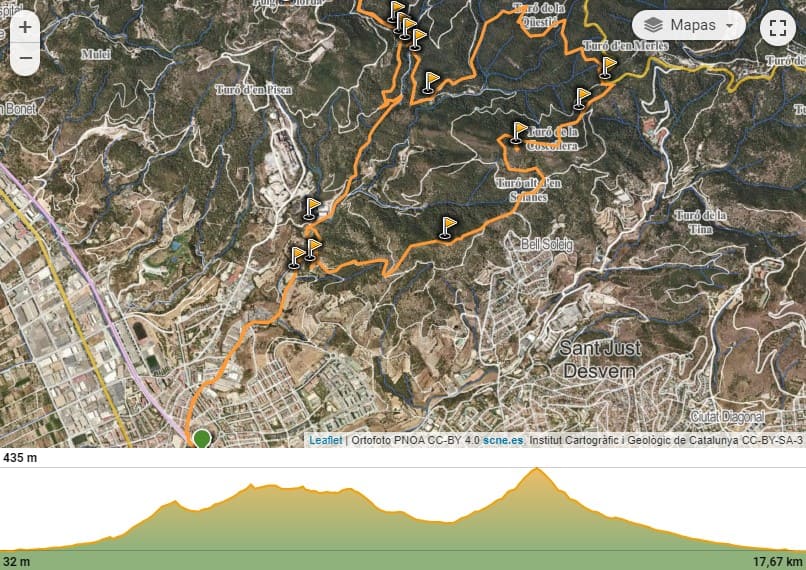The height and width of the screenshot is (570, 806).
Task: Select the waypoint flag near Turó d'en Merlès
Action: point(608,68)
